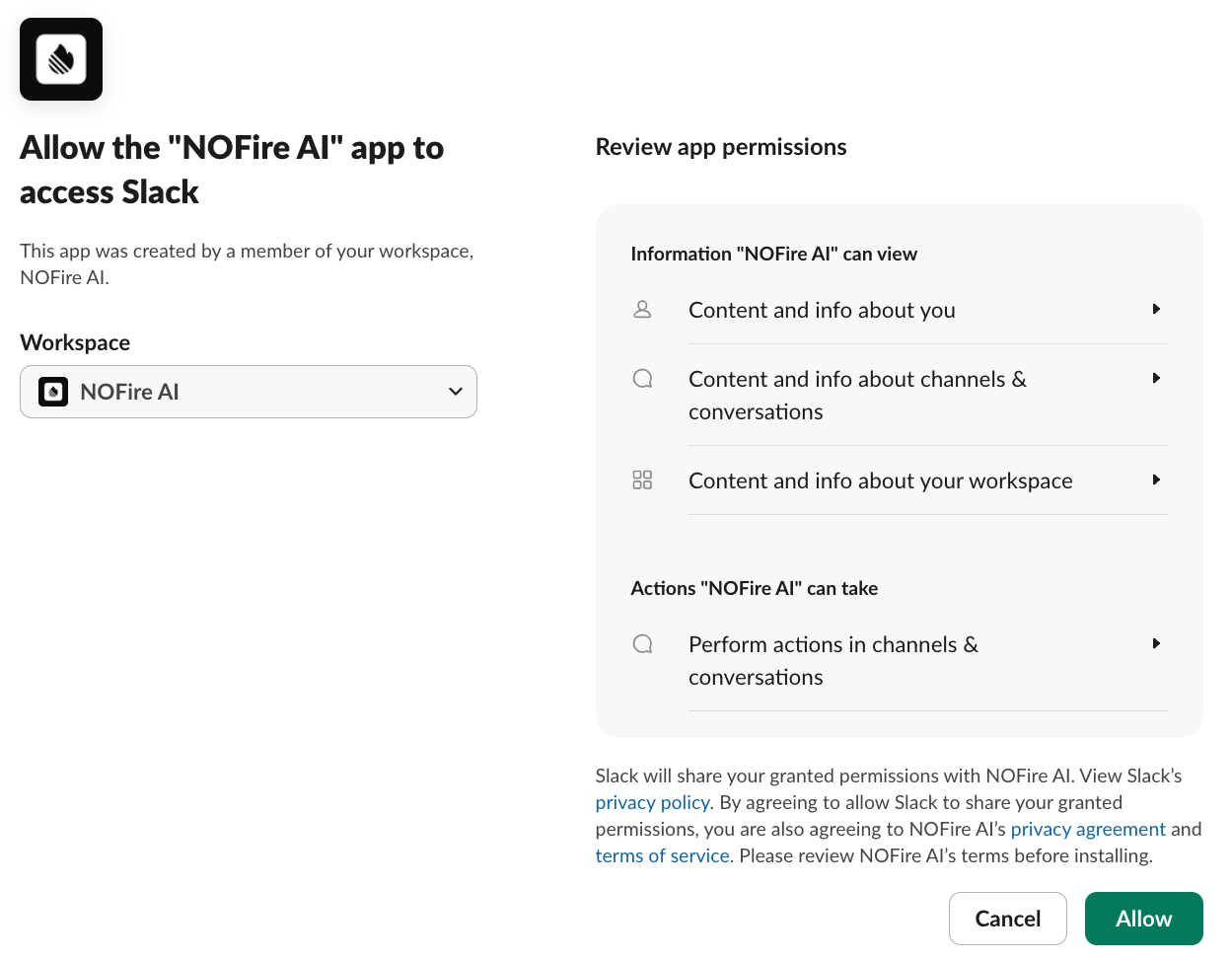Viewport: 1232px width, 961px height.
Task: View NOFire AI's terms of service
Action: 662,855
